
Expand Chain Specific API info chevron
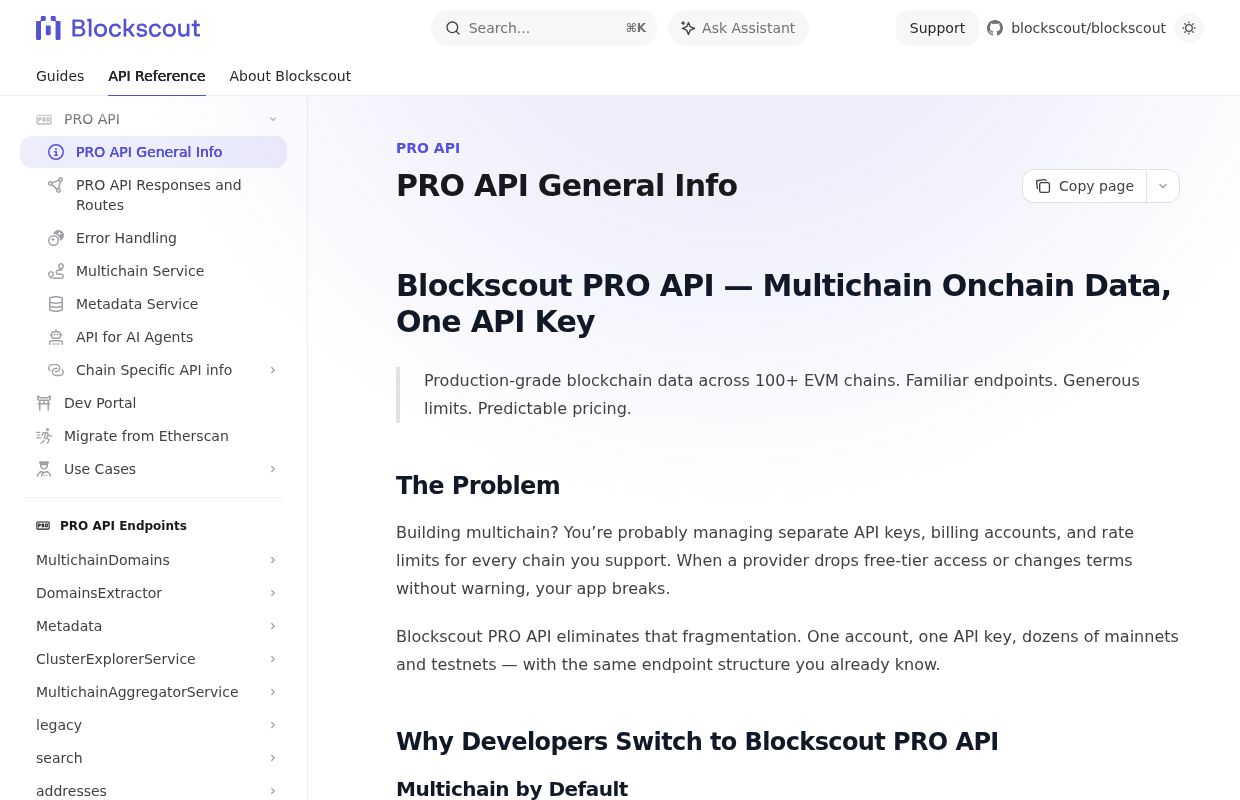pyautogui.click(x=273, y=370)
